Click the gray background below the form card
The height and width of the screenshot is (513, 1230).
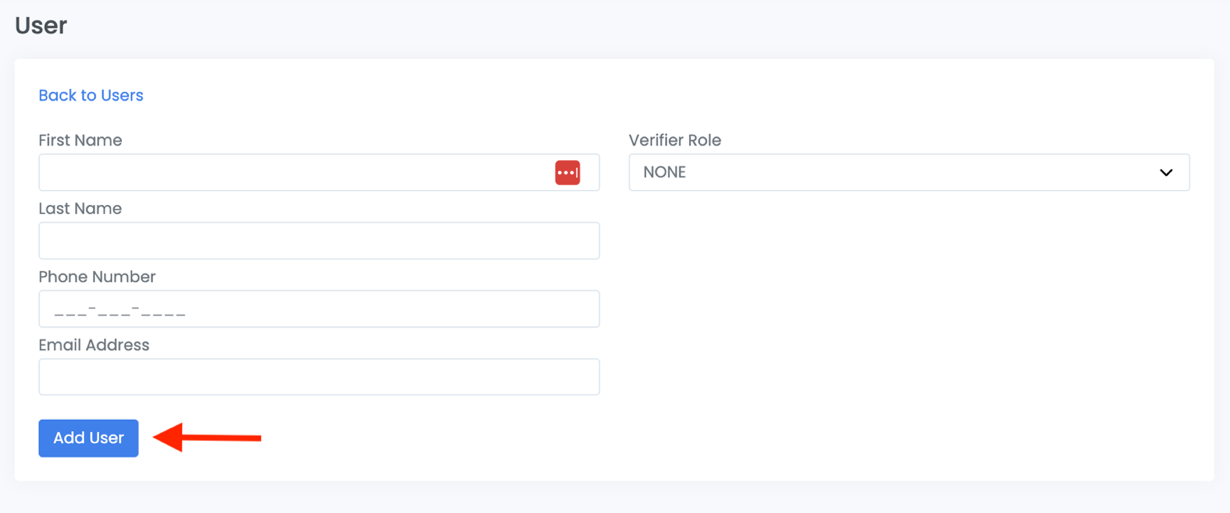615,498
